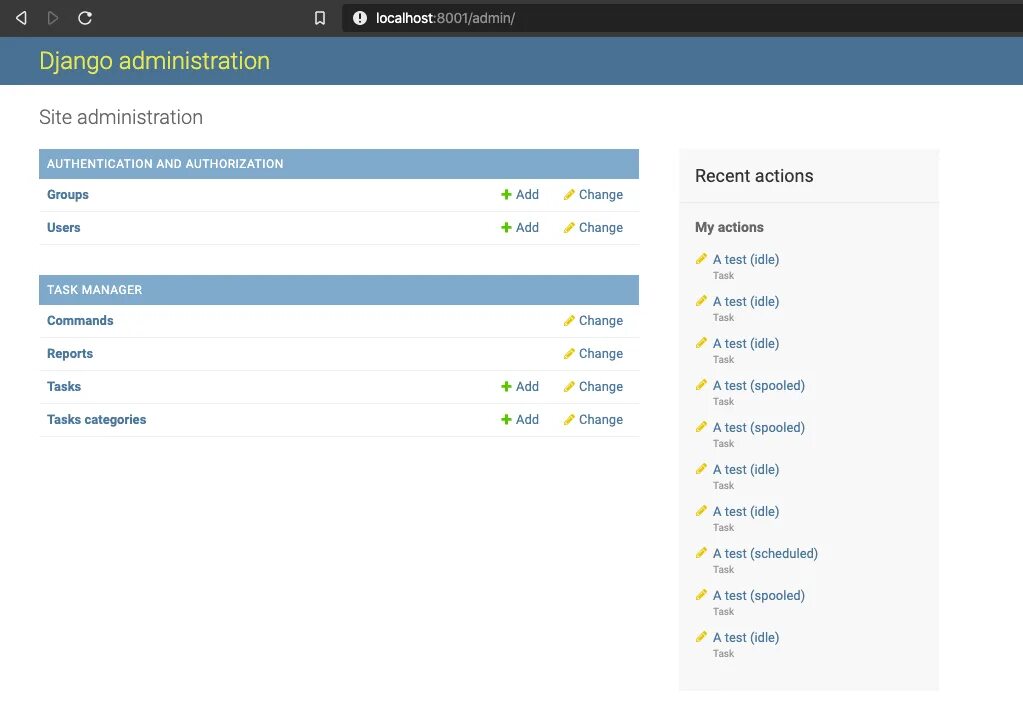Click Add link in Tasks categories row
Viewport: 1023px width, 704px height.
coord(527,420)
